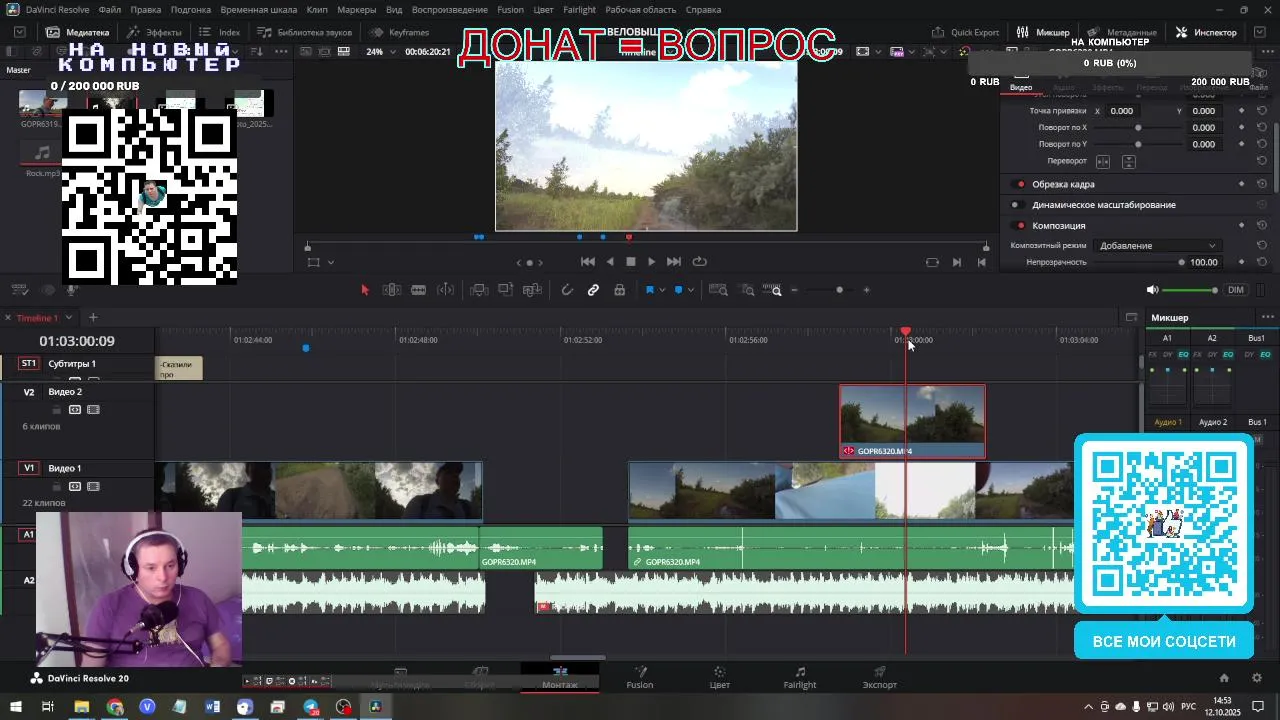Viewport: 1280px width, 720px height.
Task: Add a new timeline tab with plus
Action: pos(93,318)
